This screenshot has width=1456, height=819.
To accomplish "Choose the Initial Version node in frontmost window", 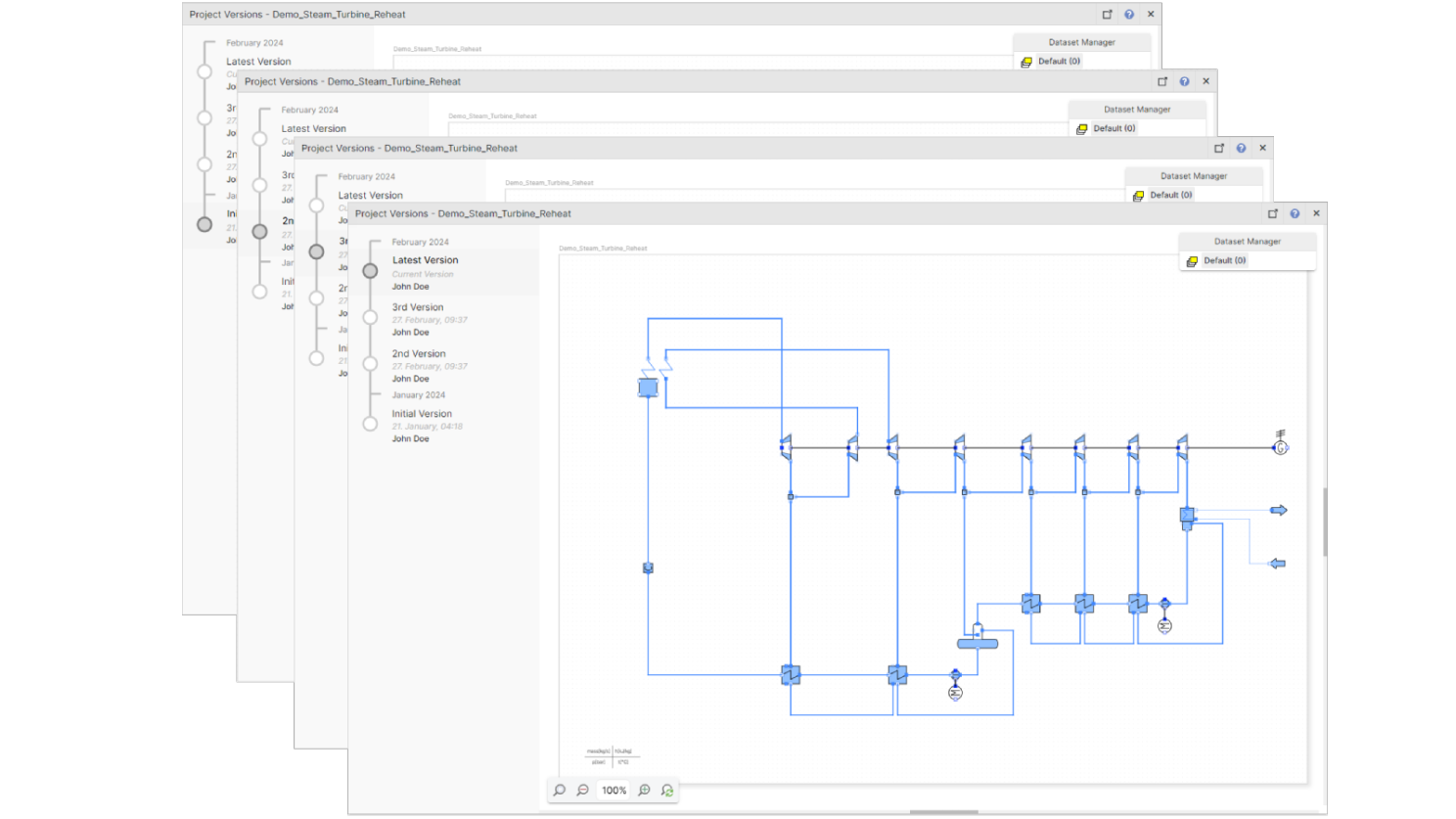I will click(x=370, y=424).
